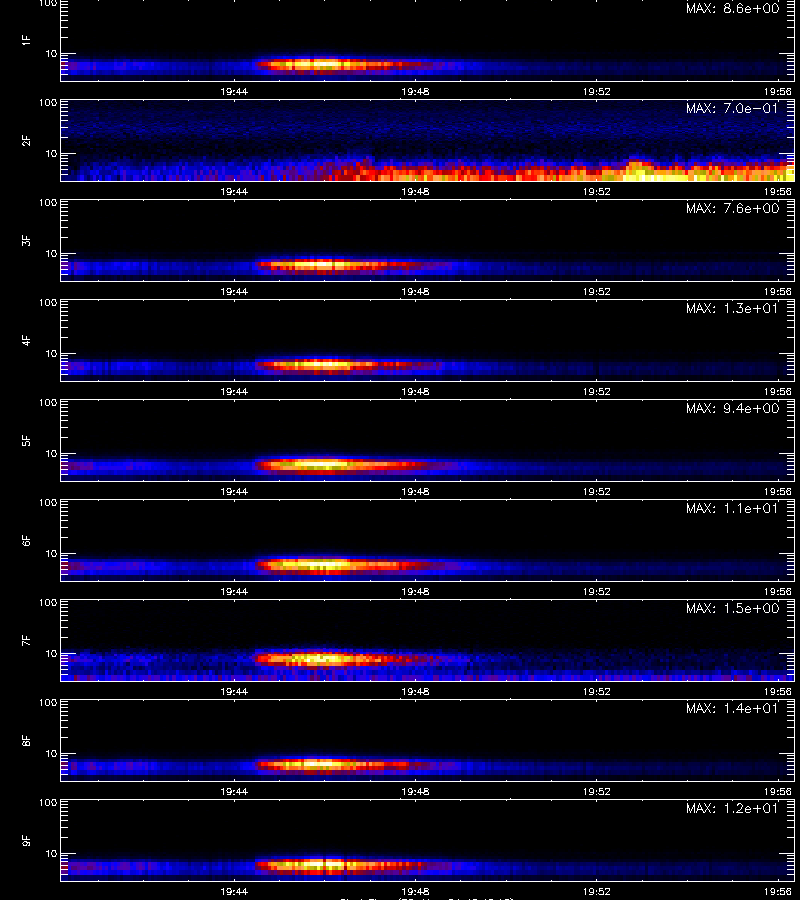This screenshot has height=900, width=800.
Task: Click the 5F panel axis label
Action: pos(26,440)
